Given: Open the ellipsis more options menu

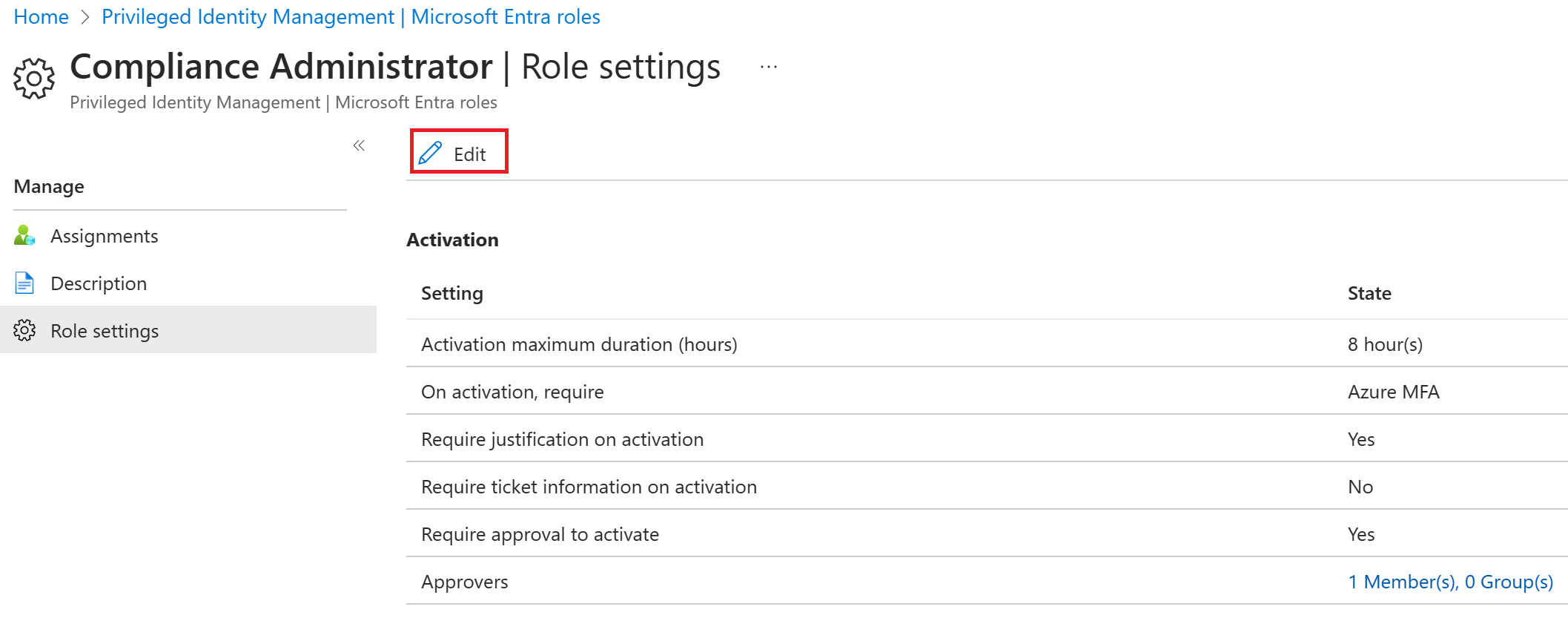Looking at the screenshot, I should (x=769, y=68).
